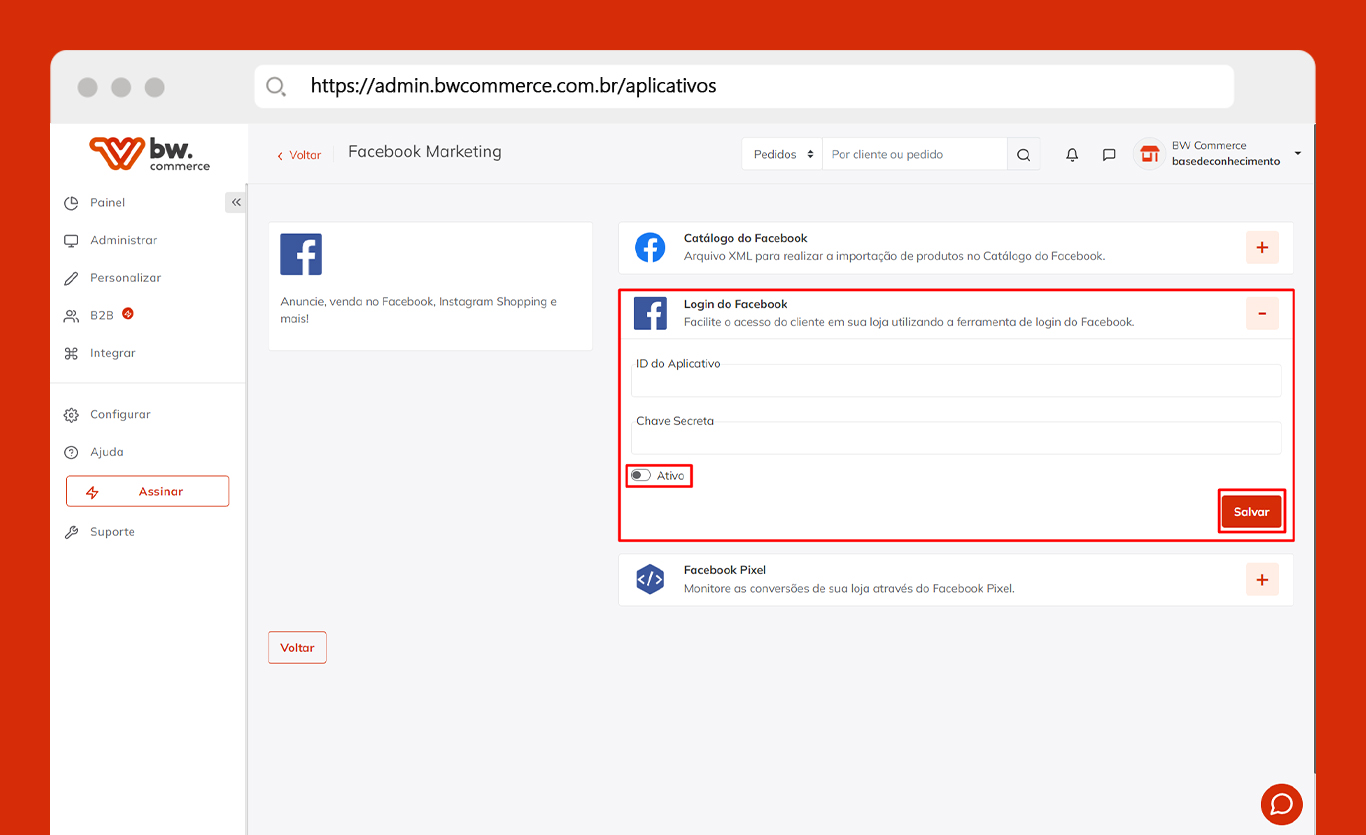
Task: Click the bw.commerce logo
Action: point(150,153)
